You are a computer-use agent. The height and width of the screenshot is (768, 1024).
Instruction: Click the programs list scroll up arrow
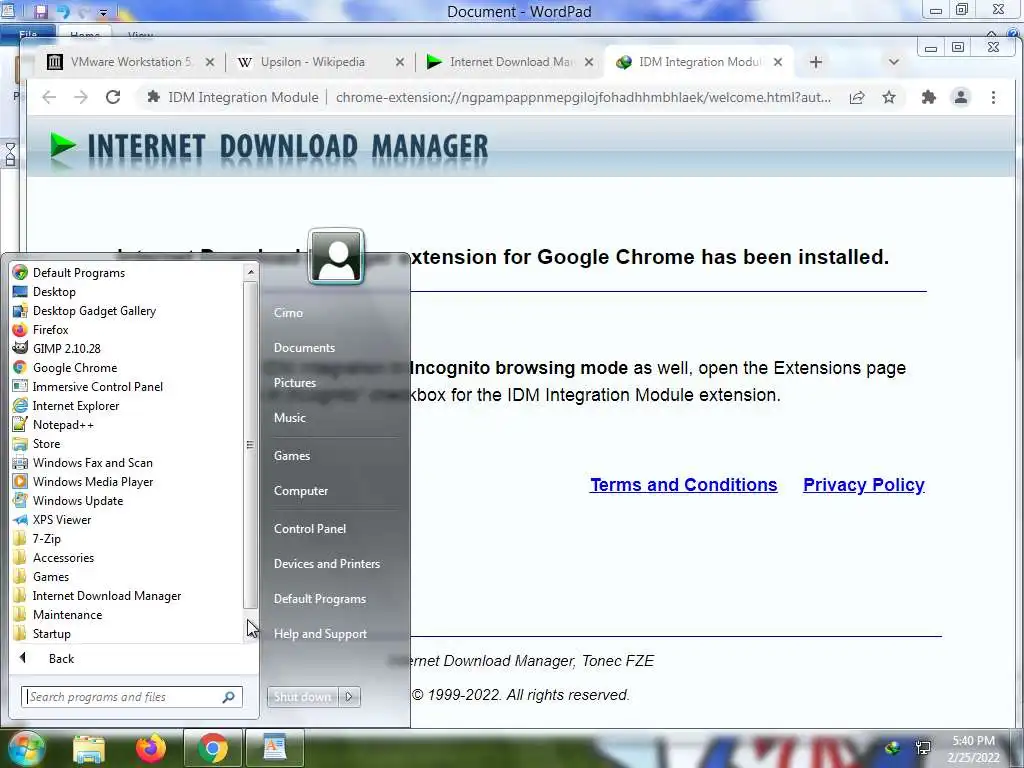250,272
